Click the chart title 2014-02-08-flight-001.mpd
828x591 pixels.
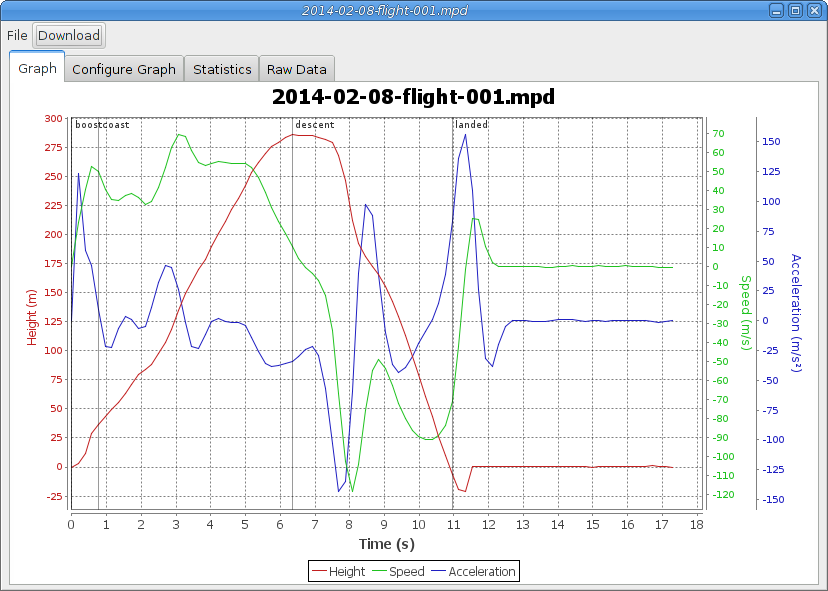[x=413, y=97]
